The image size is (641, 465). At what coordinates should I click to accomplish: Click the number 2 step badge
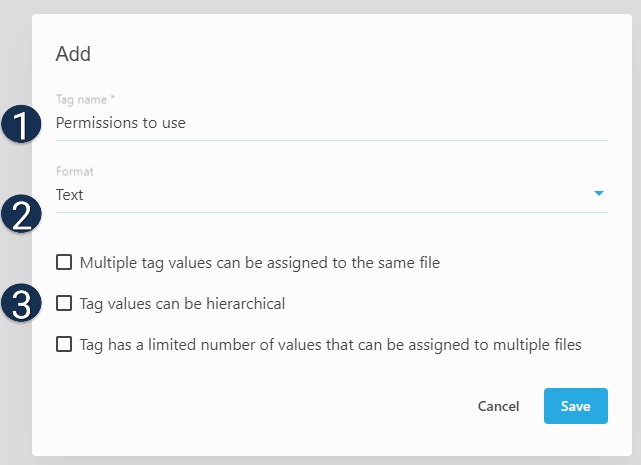point(21,214)
